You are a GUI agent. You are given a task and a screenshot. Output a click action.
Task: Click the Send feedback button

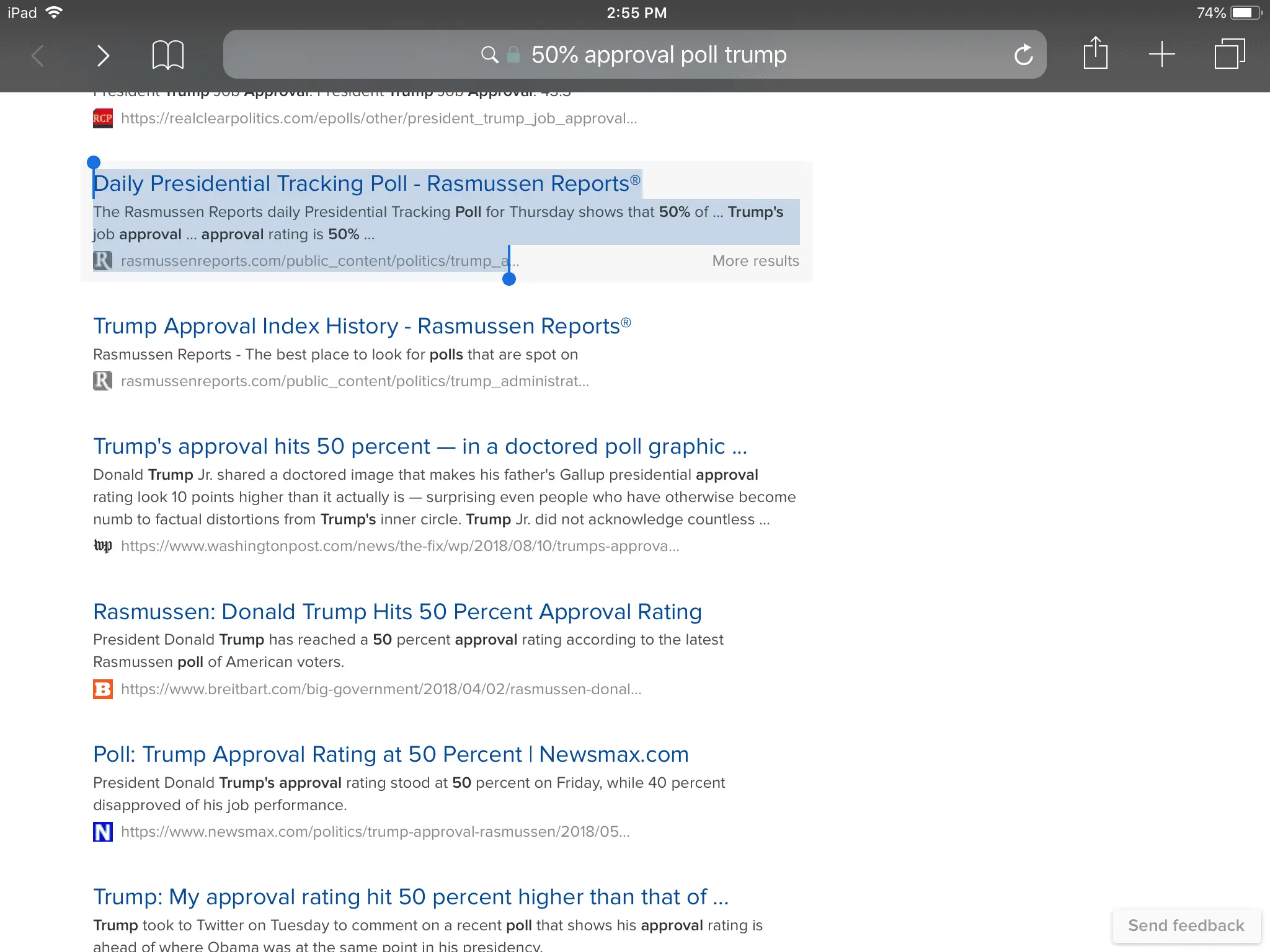(1186, 925)
